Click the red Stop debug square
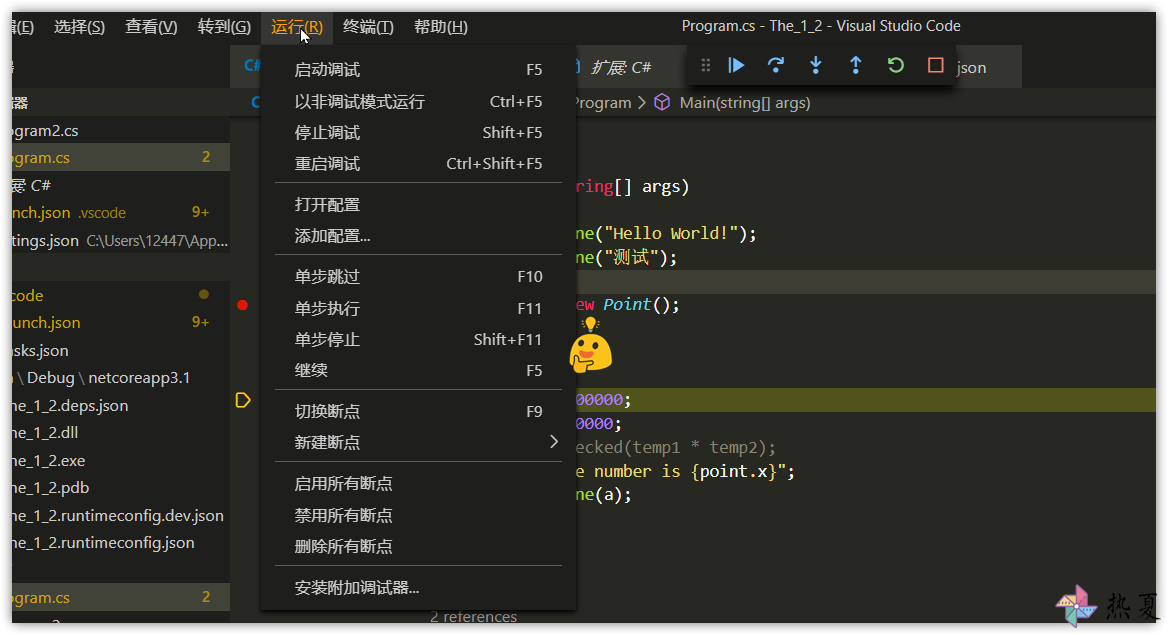 pos(936,66)
